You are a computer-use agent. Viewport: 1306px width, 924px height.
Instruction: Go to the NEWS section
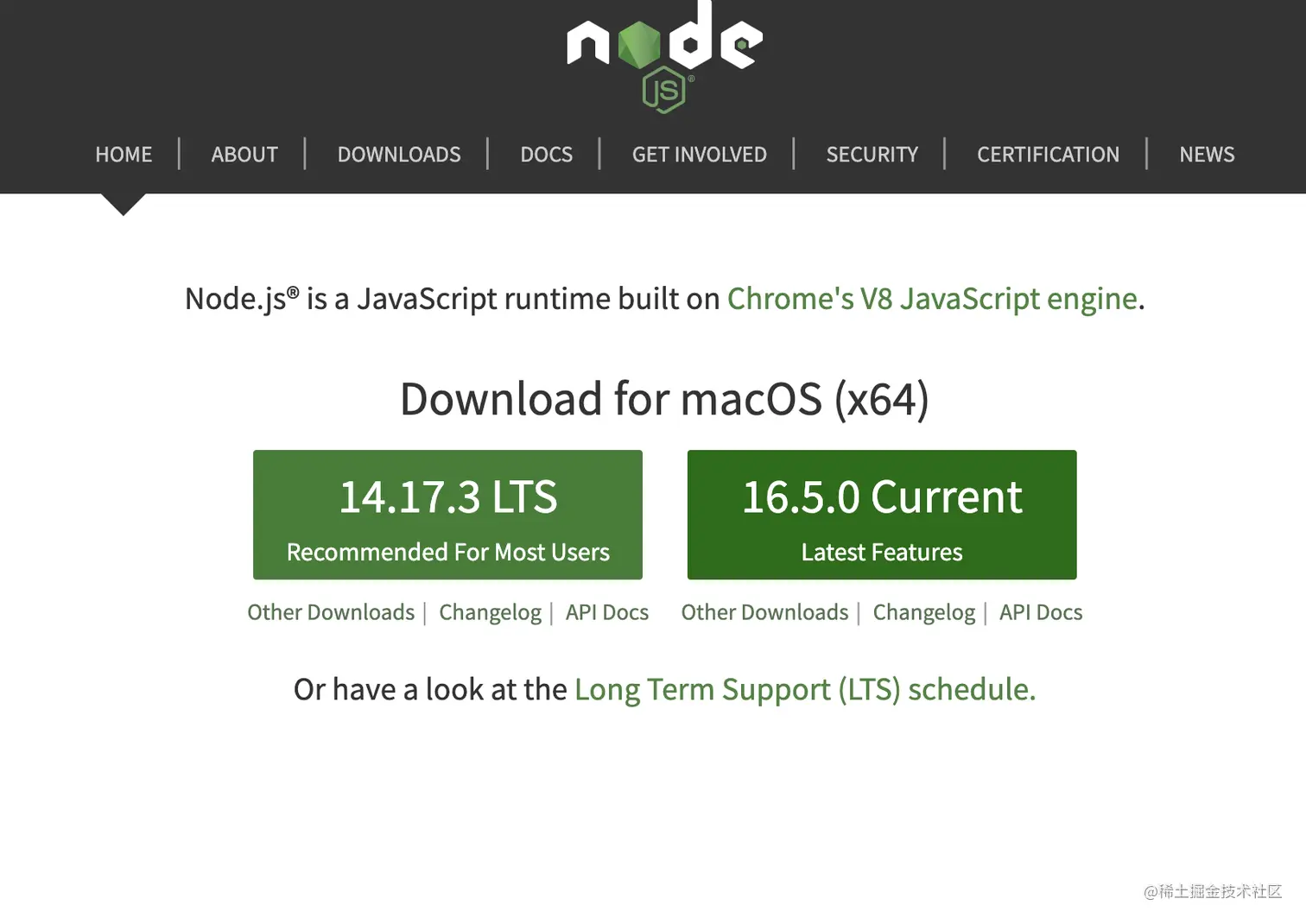pyautogui.click(x=1208, y=155)
